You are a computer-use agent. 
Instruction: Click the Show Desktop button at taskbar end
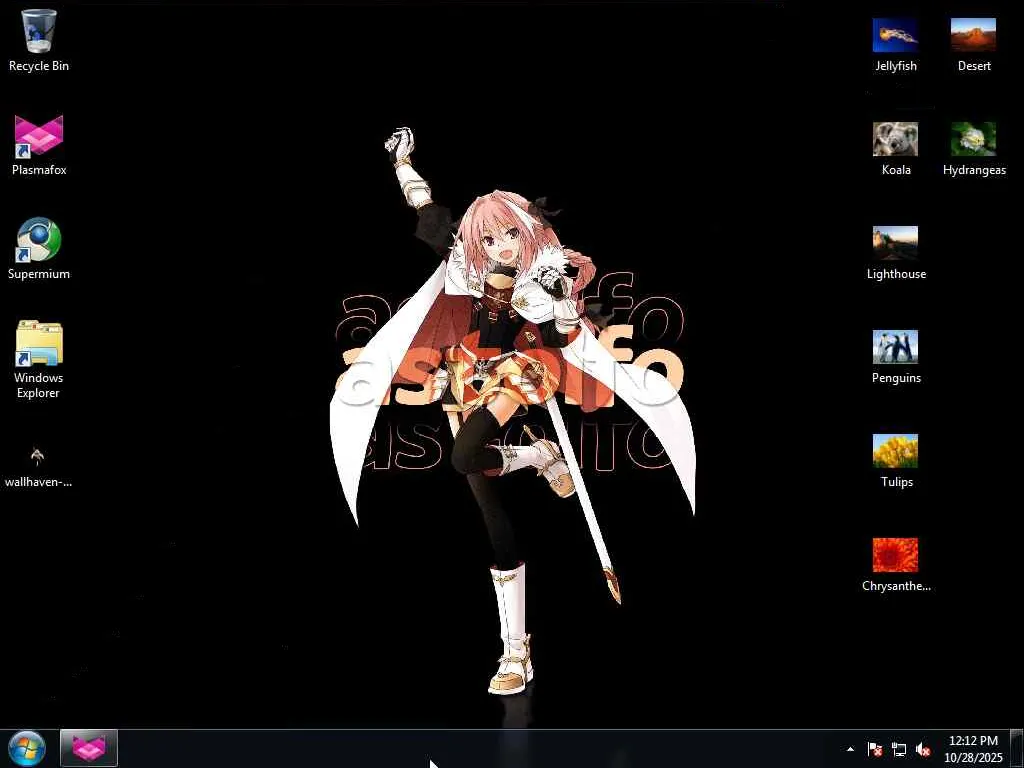tap(1017, 749)
